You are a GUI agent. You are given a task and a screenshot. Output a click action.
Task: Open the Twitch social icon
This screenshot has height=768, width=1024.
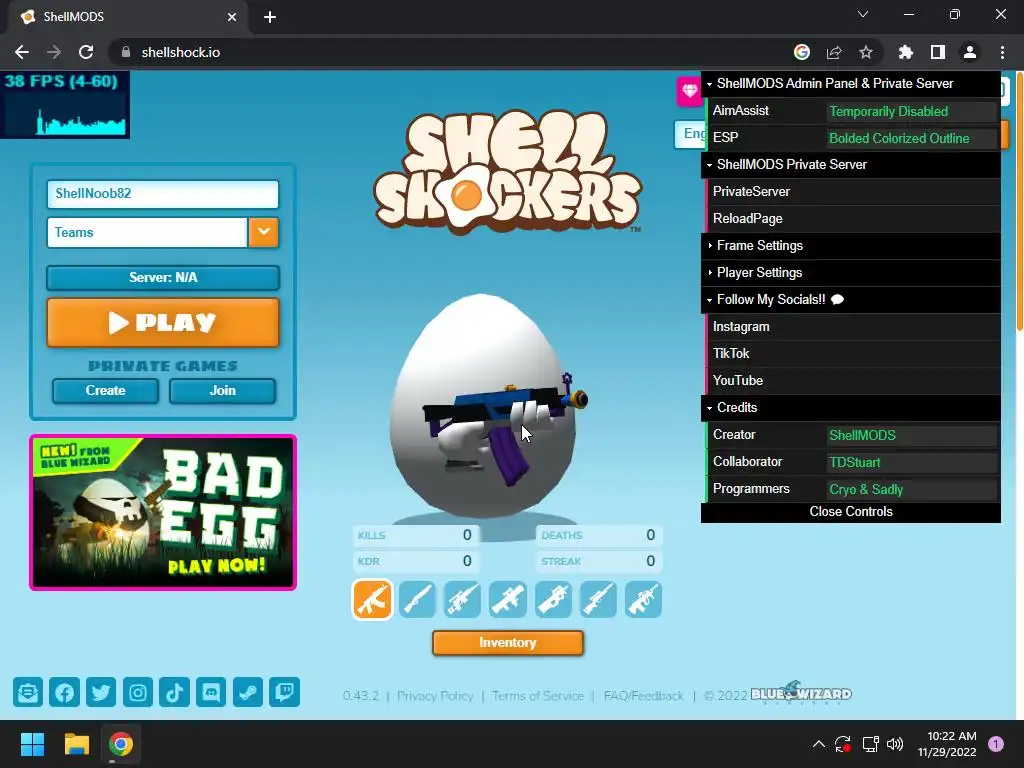[285, 692]
